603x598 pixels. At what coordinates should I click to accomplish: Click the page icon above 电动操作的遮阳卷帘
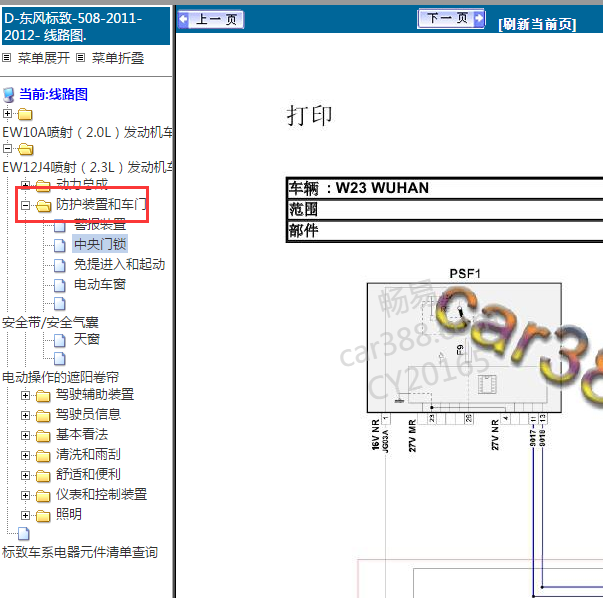[x=60, y=359]
